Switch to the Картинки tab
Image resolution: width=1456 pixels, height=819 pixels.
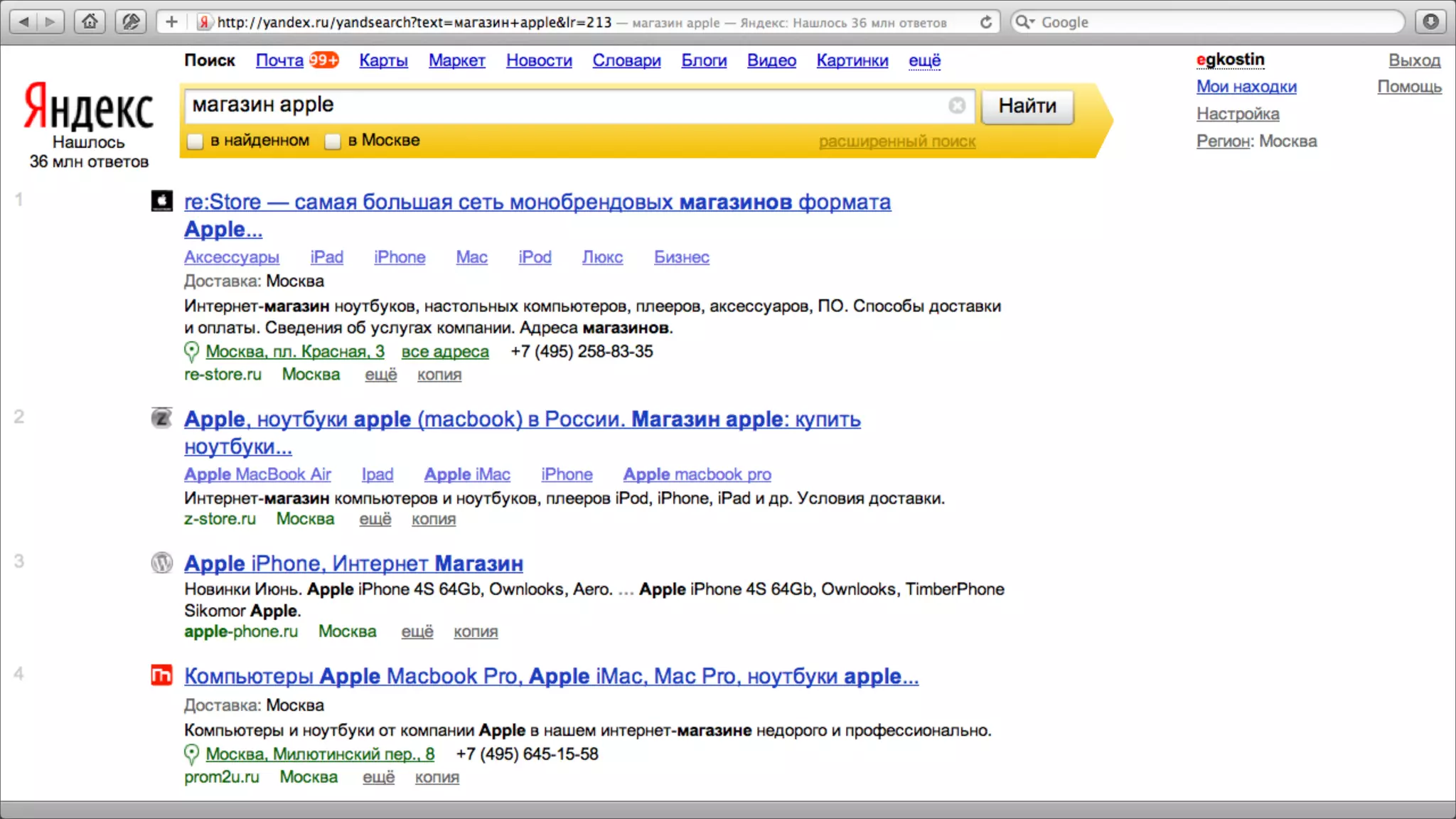852,61
